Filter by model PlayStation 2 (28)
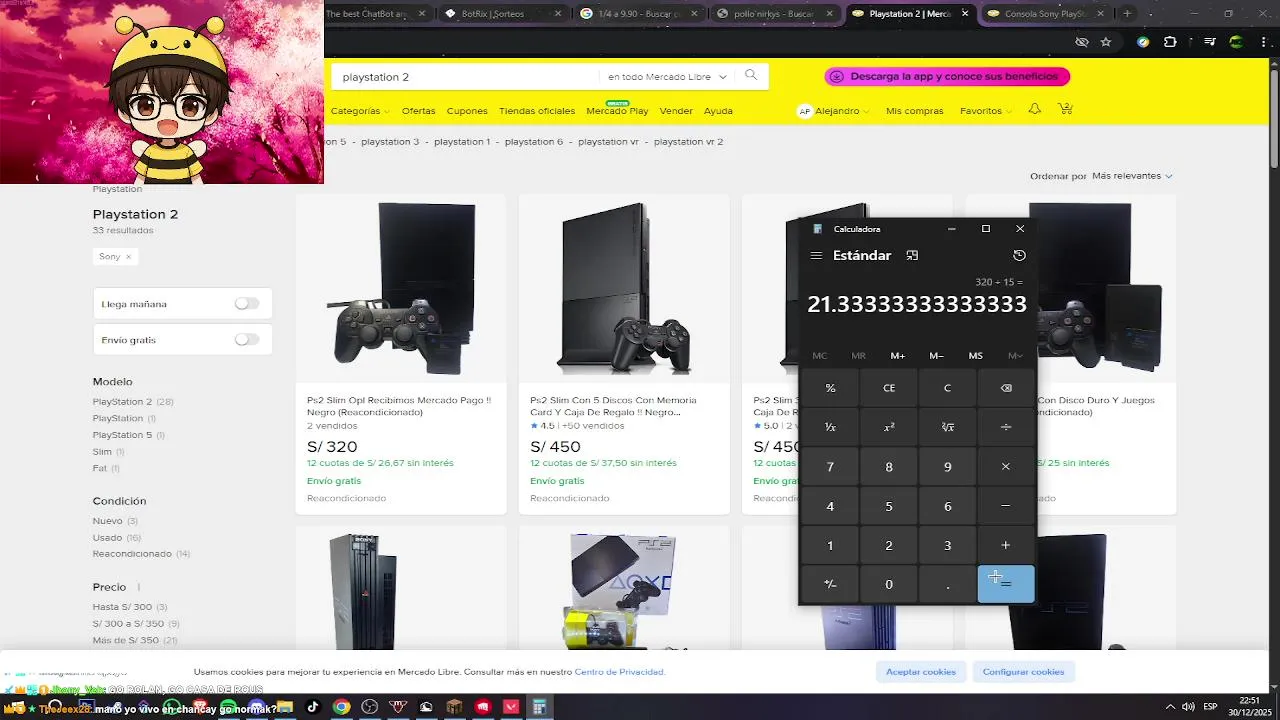Screen dimensions: 1280x720 coord(133,402)
